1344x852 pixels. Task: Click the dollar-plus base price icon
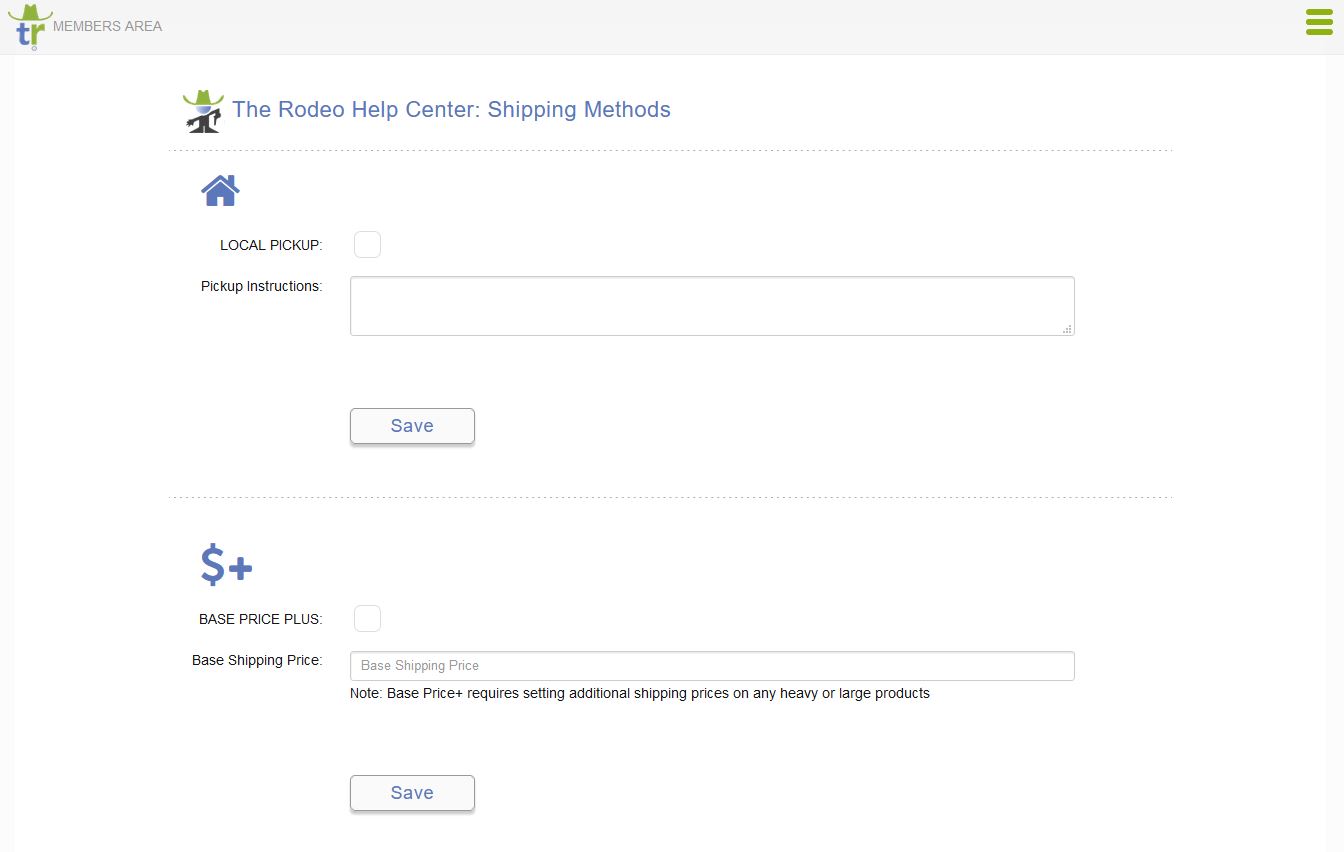pos(227,565)
